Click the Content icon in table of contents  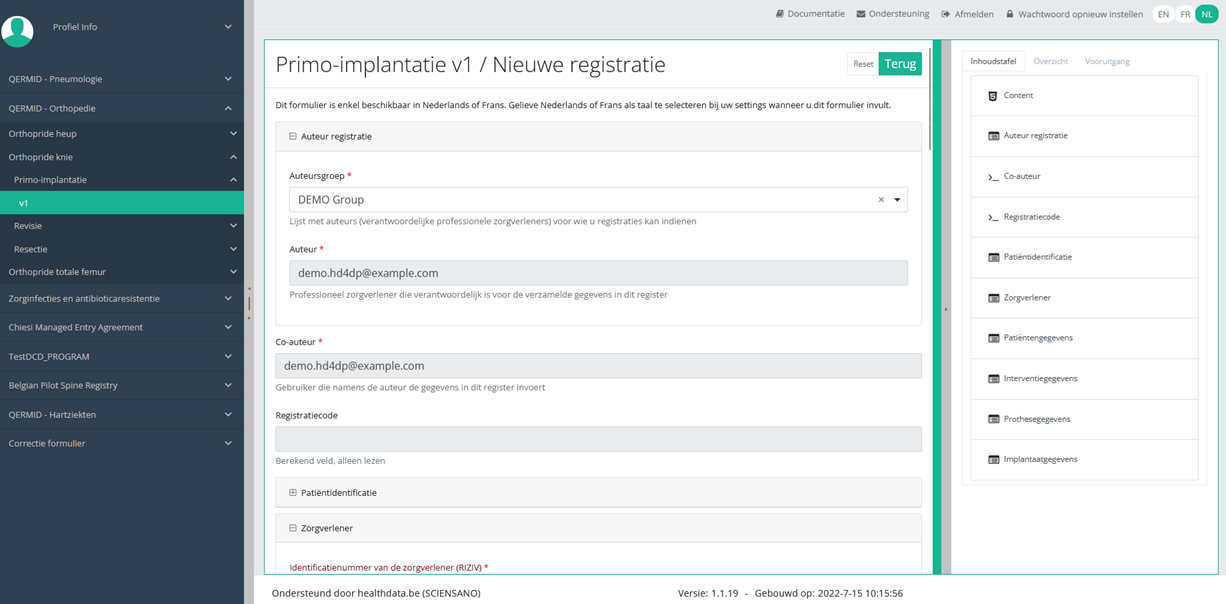[x=992, y=96]
